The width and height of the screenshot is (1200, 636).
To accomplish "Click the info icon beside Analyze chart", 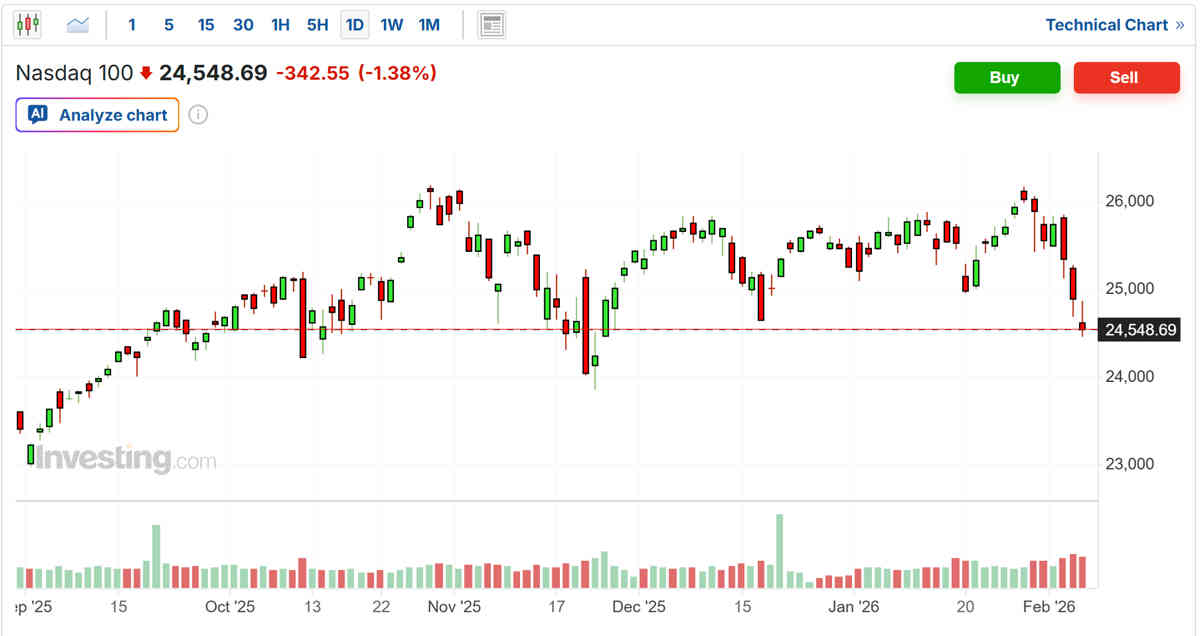I will [198, 115].
